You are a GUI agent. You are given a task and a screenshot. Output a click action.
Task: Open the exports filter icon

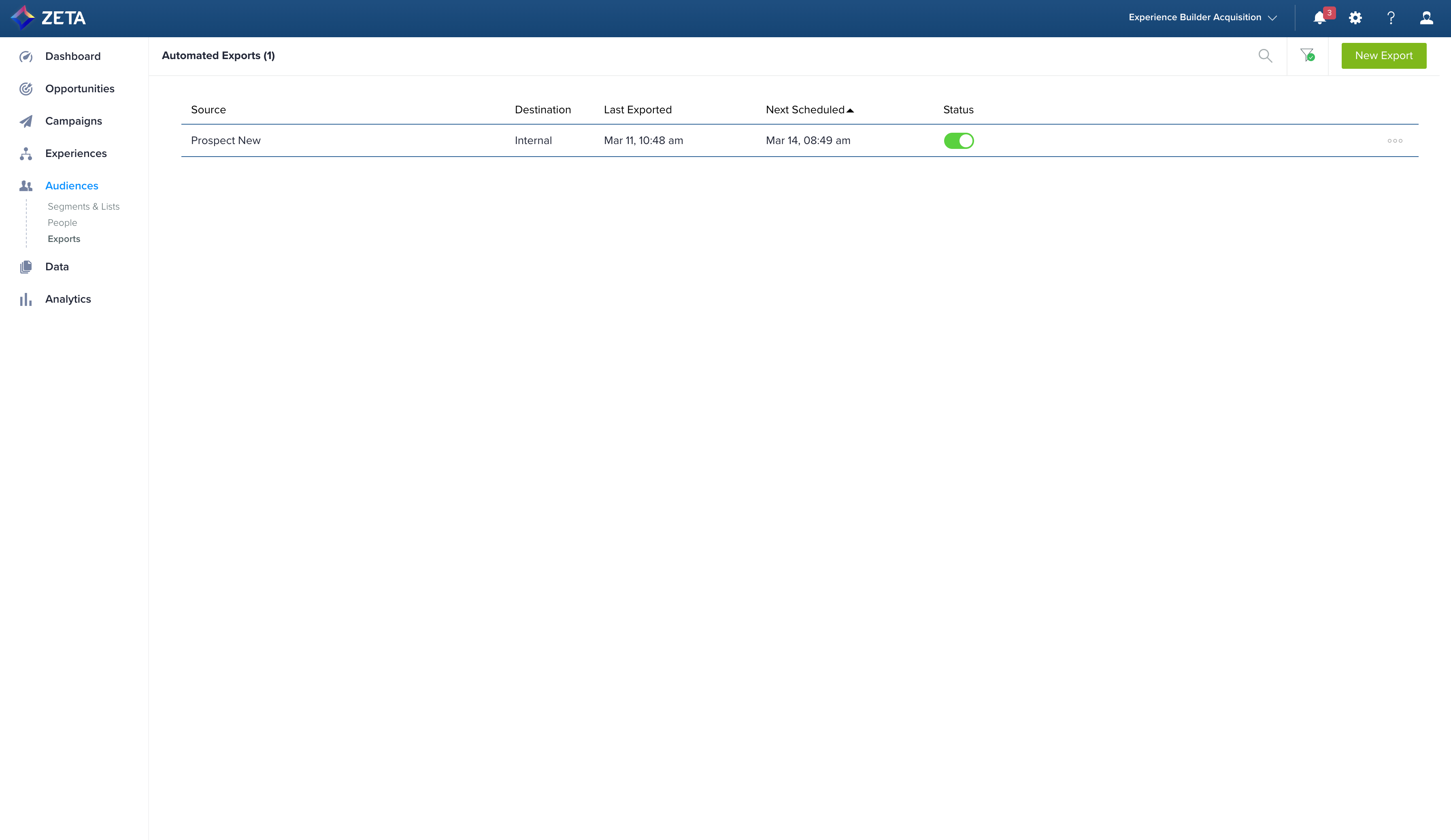pos(1307,55)
